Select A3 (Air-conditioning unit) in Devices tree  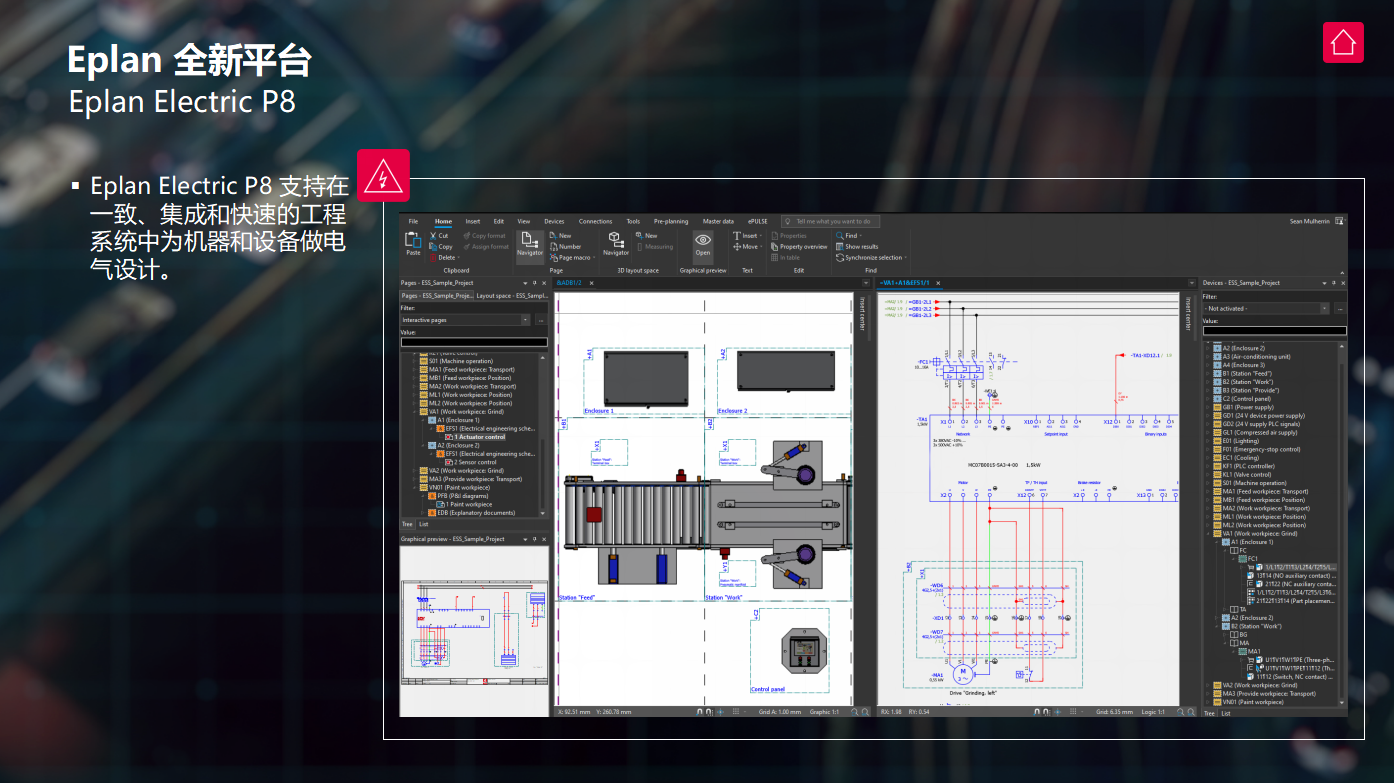pyautogui.click(x=1257, y=357)
